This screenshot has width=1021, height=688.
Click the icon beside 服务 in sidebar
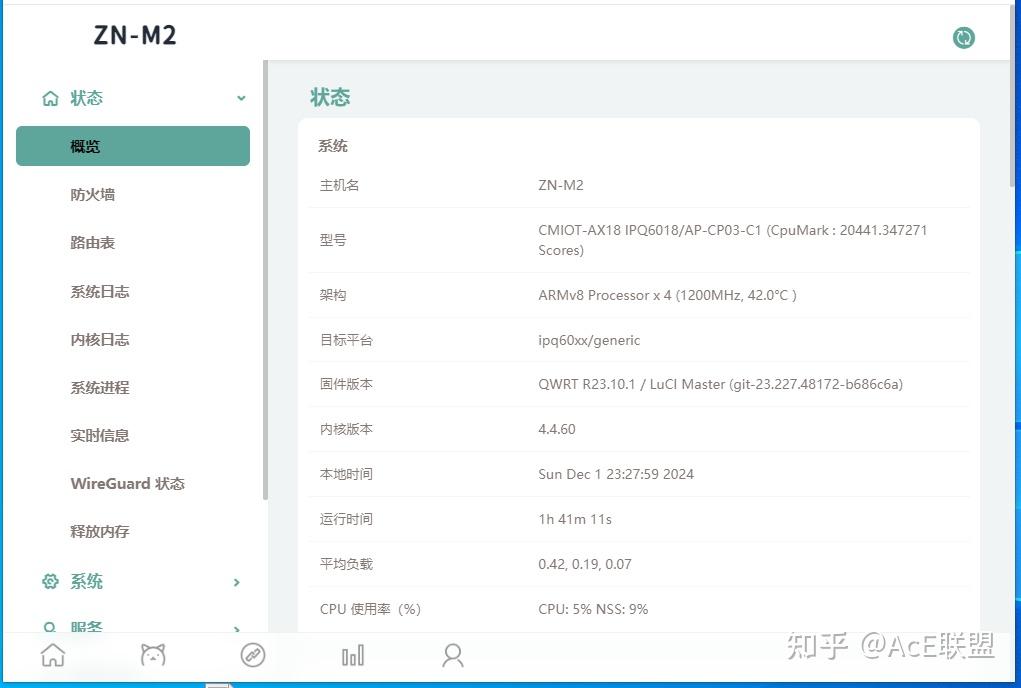click(x=49, y=627)
